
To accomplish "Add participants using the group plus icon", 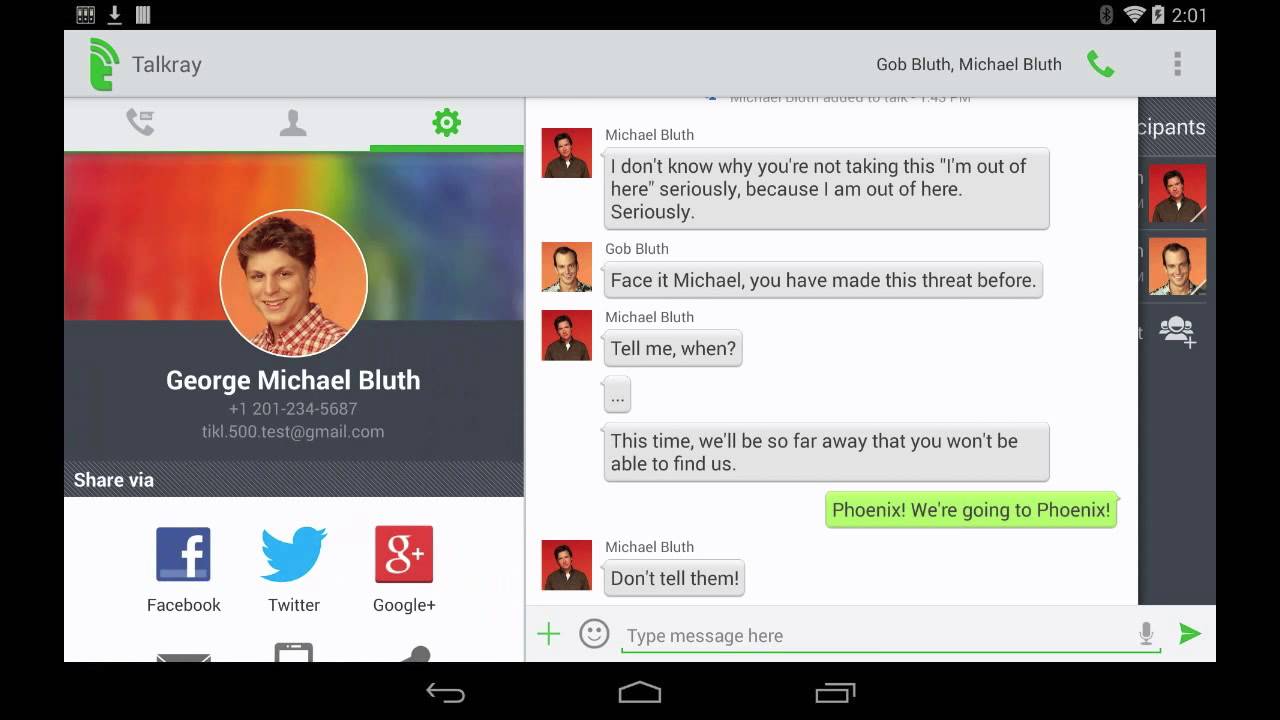I will (x=1177, y=331).
